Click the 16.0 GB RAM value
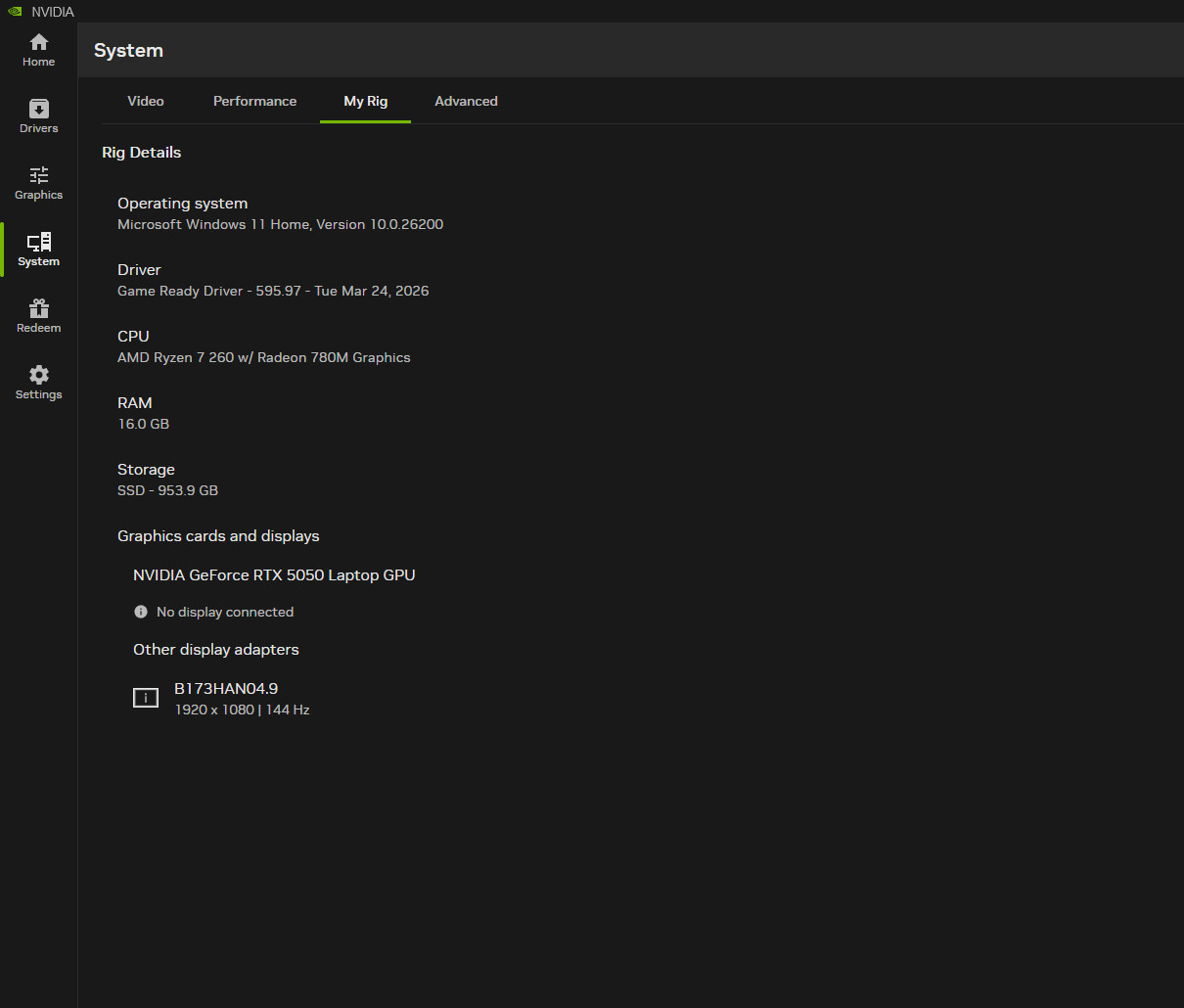The image size is (1184, 1008). [144, 424]
